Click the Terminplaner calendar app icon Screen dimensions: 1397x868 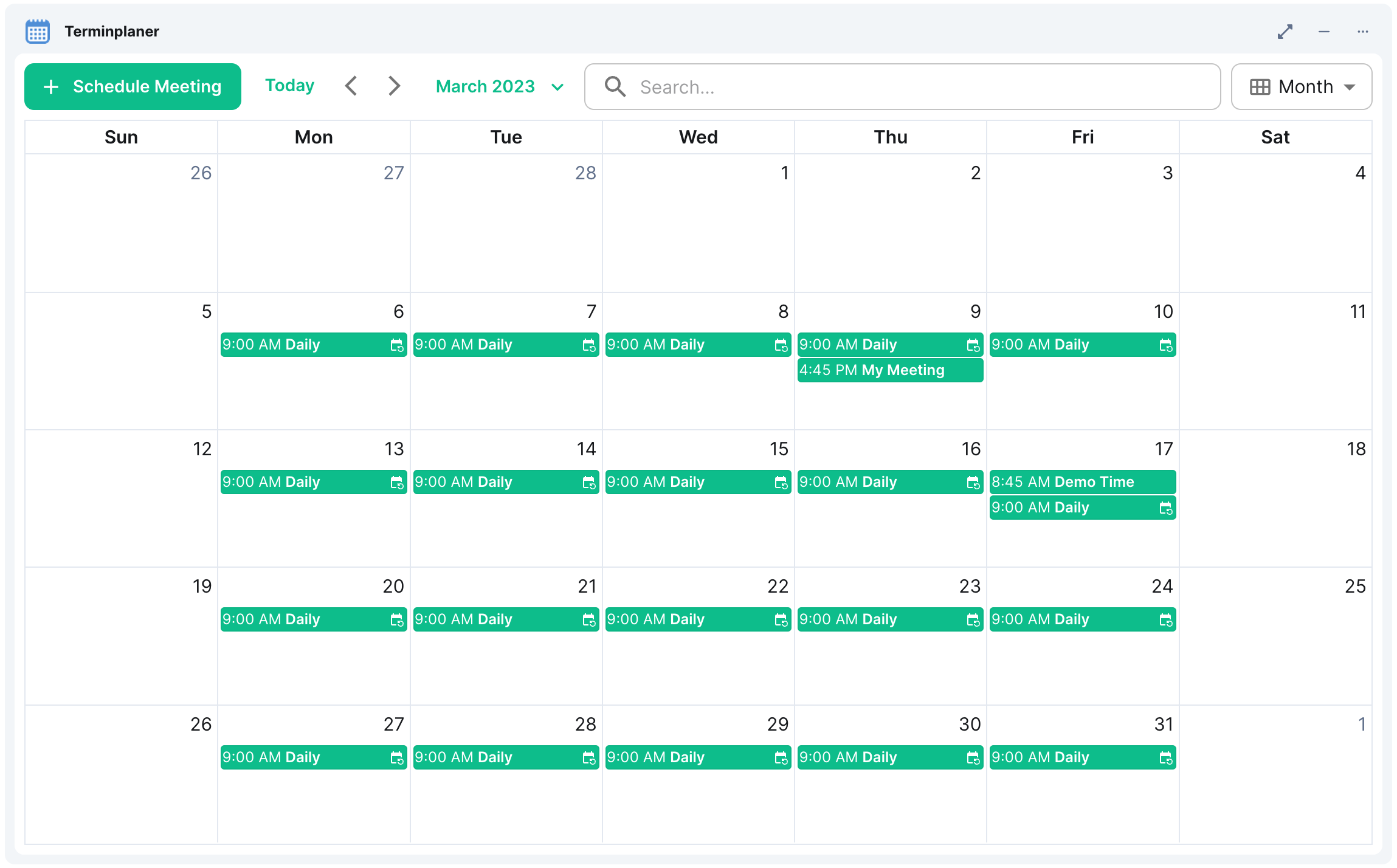[x=38, y=32]
